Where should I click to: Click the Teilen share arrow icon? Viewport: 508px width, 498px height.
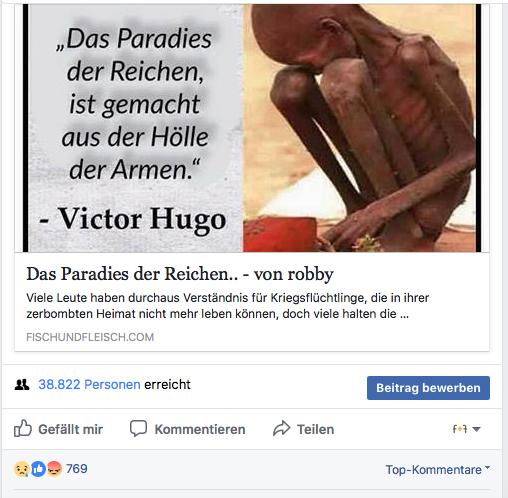pos(281,429)
